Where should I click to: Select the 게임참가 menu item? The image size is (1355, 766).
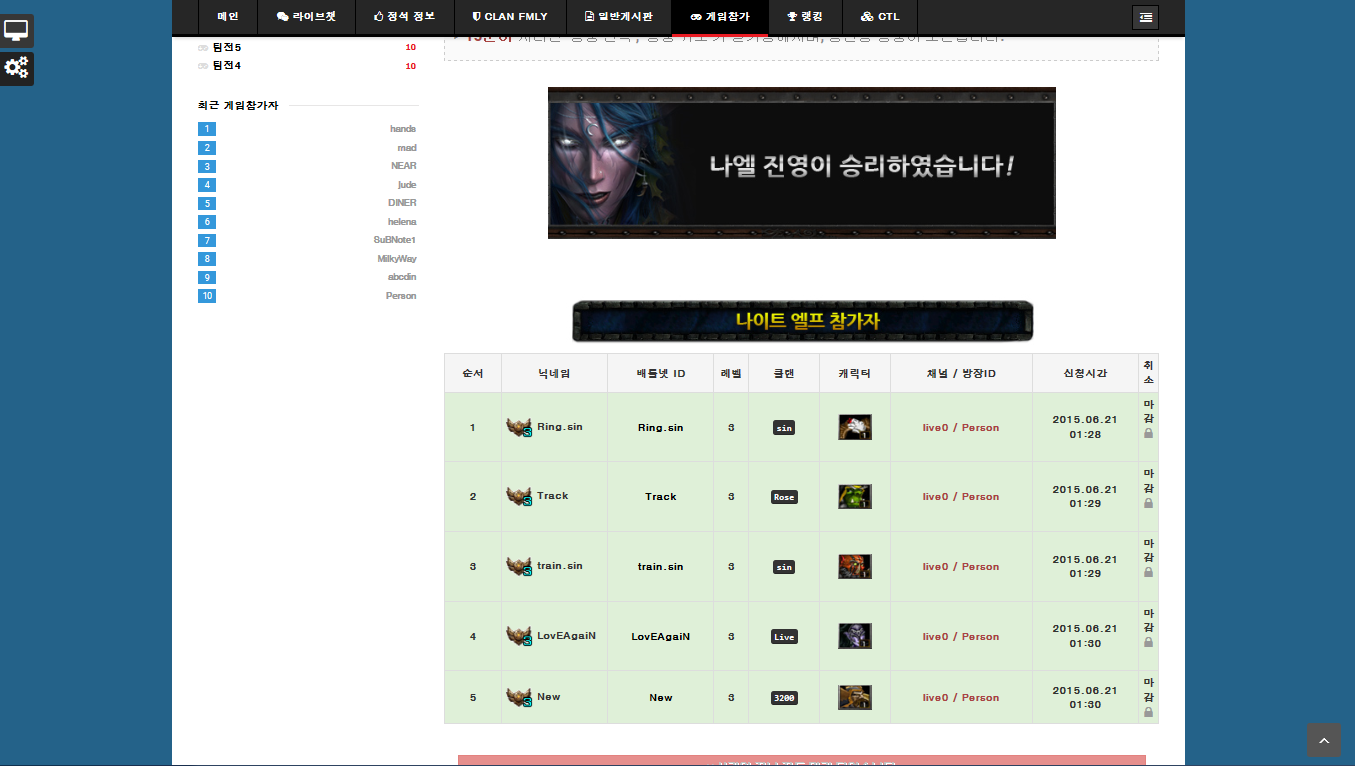coord(719,17)
